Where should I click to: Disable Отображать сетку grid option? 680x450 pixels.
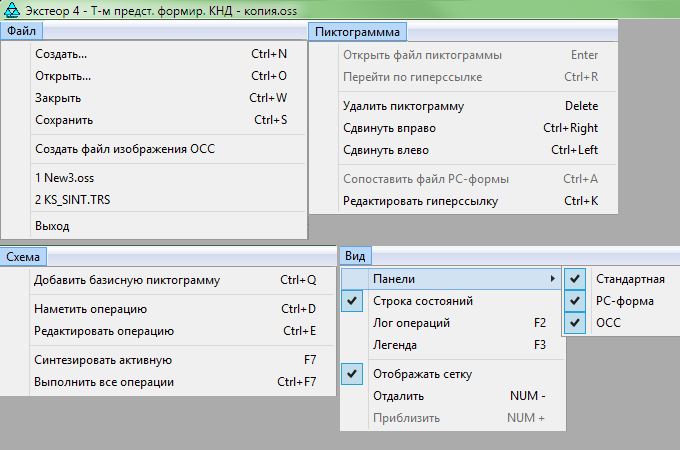point(352,374)
